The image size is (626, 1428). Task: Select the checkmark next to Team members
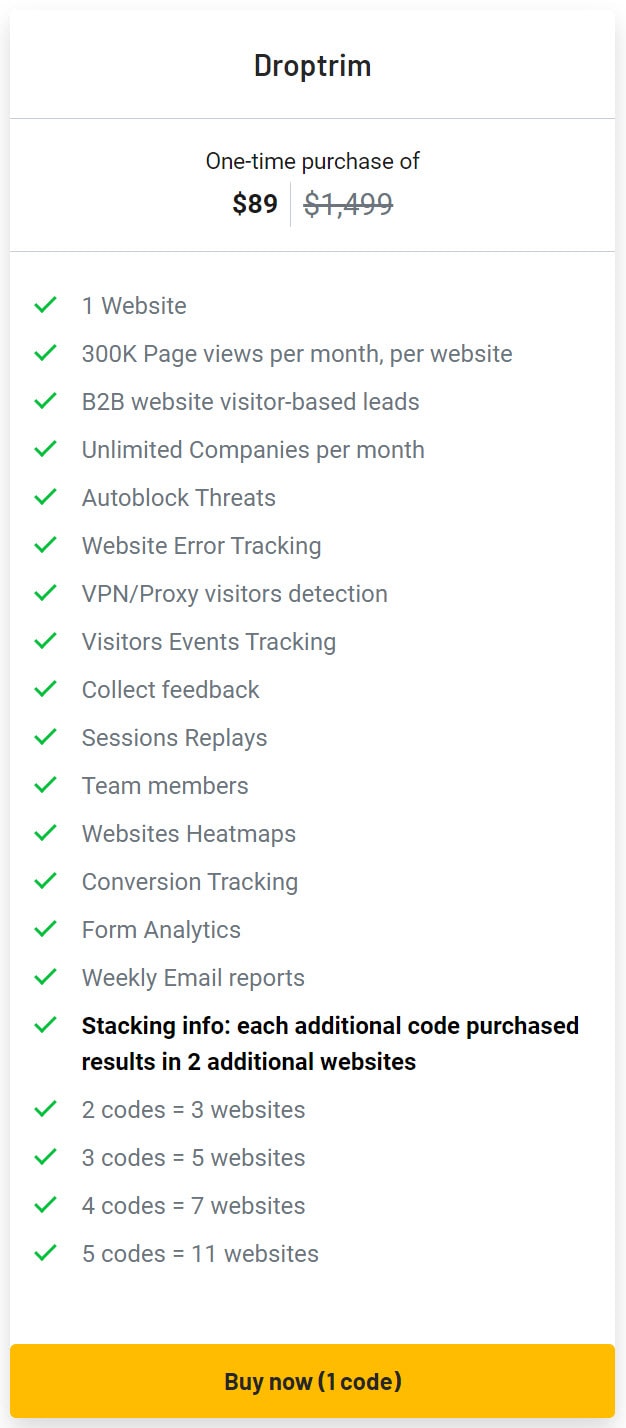coord(45,785)
